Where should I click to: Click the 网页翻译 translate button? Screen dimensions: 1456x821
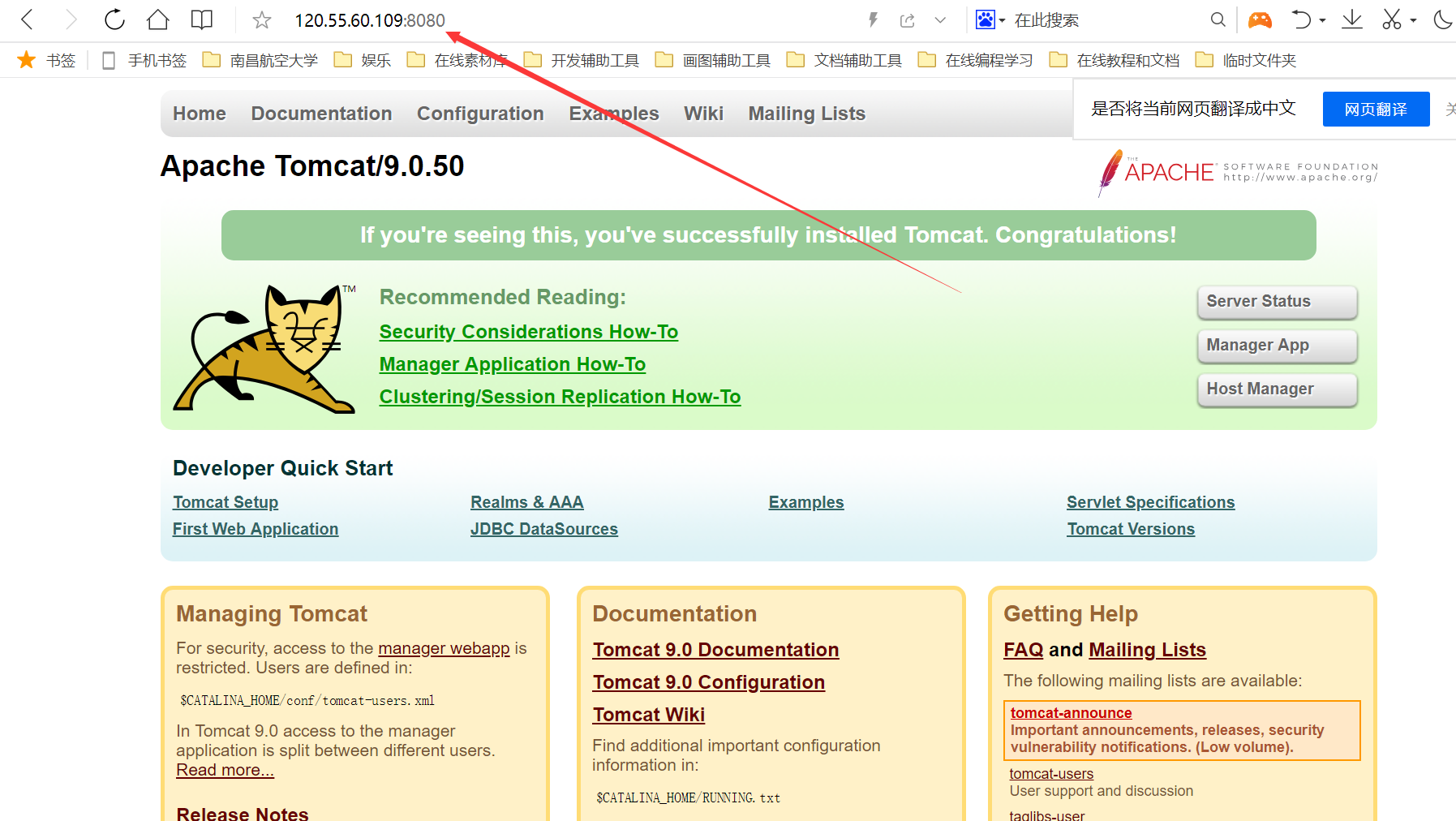[1376, 110]
